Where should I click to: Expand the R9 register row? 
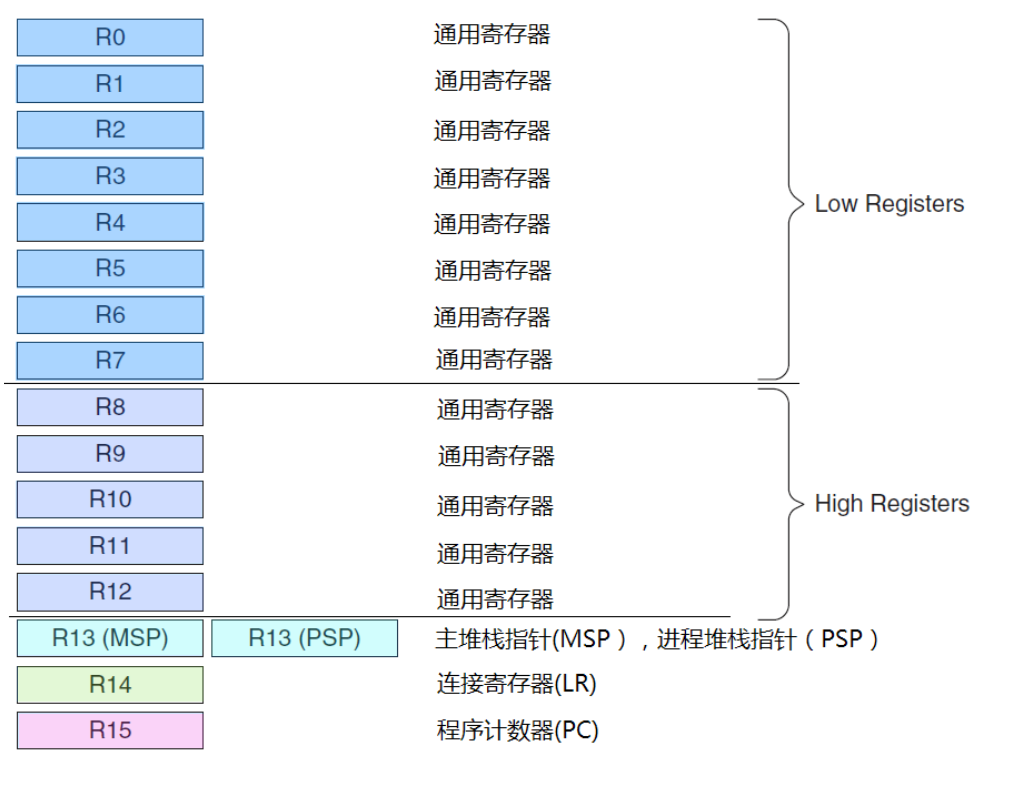point(109,453)
